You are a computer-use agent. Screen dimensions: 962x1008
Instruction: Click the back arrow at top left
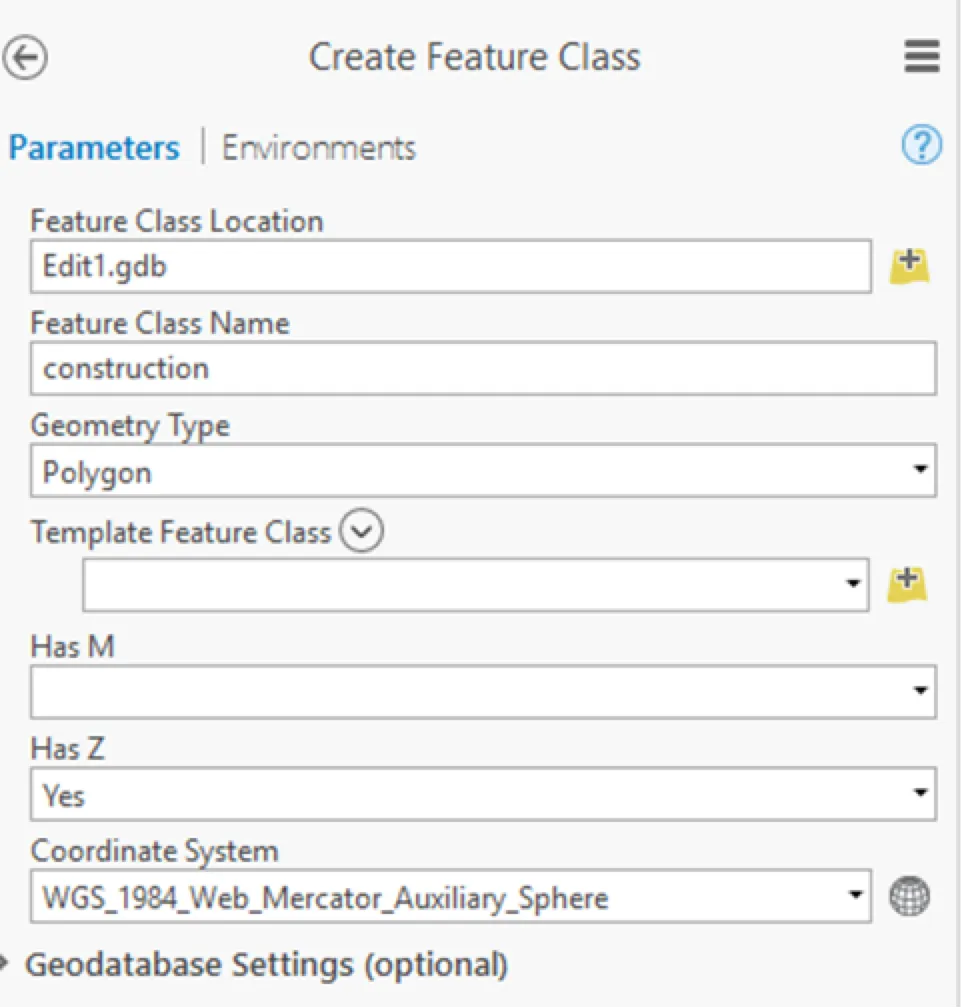(26, 57)
